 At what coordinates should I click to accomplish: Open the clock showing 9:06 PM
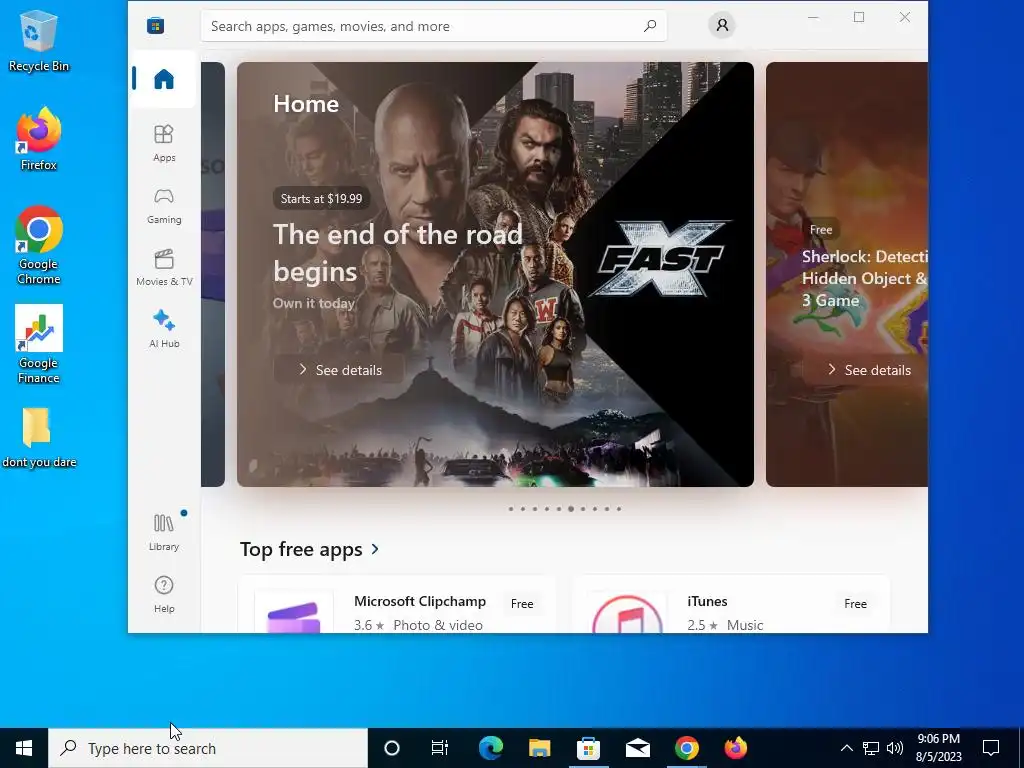click(x=938, y=748)
